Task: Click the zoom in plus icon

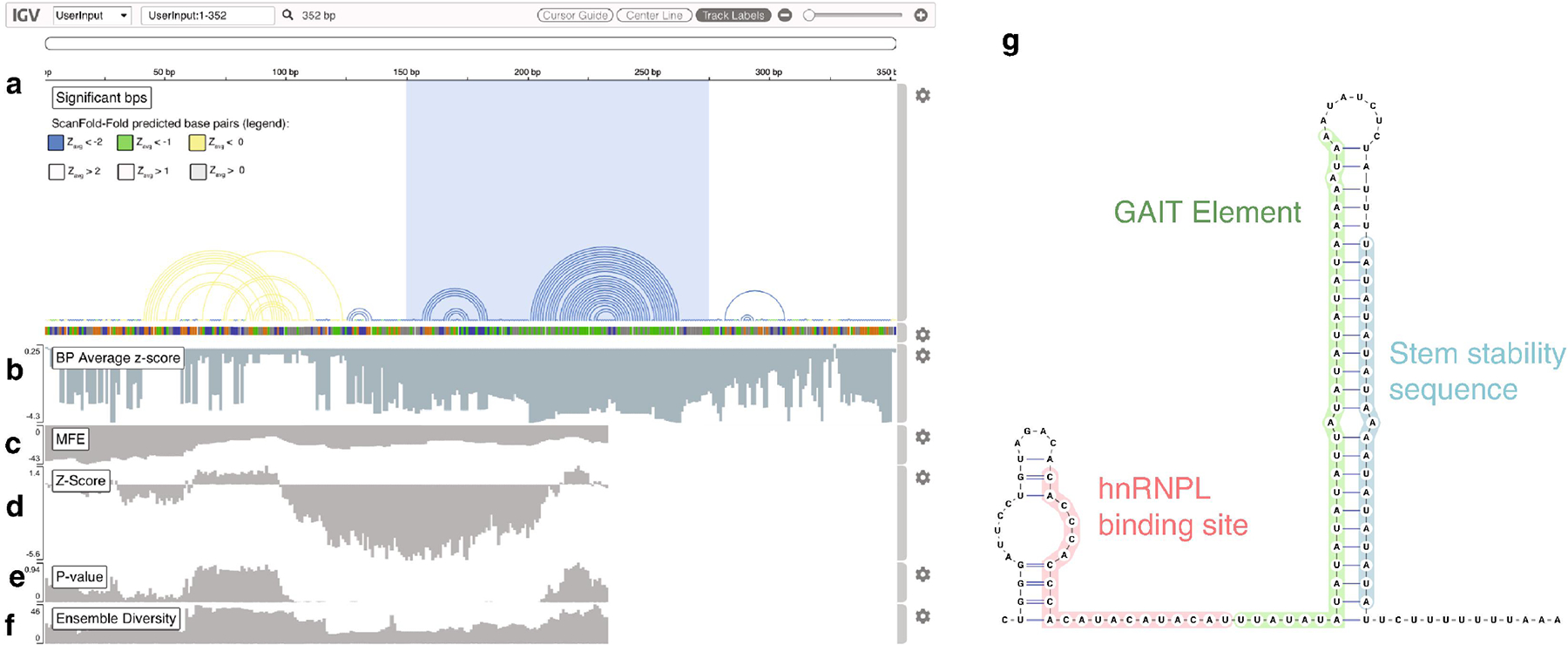Action: click(x=921, y=15)
